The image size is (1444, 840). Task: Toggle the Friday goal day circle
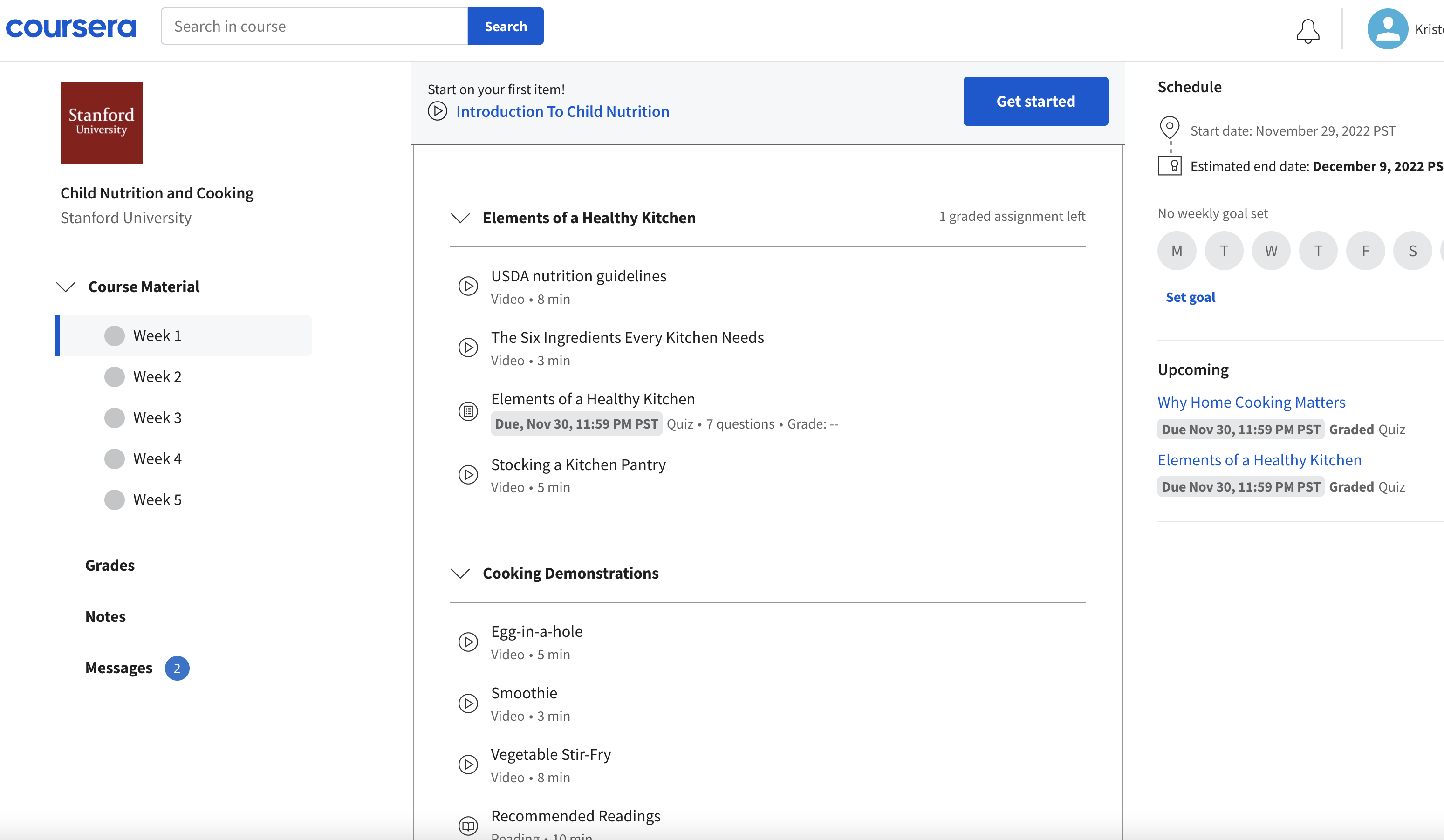(1366, 251)
